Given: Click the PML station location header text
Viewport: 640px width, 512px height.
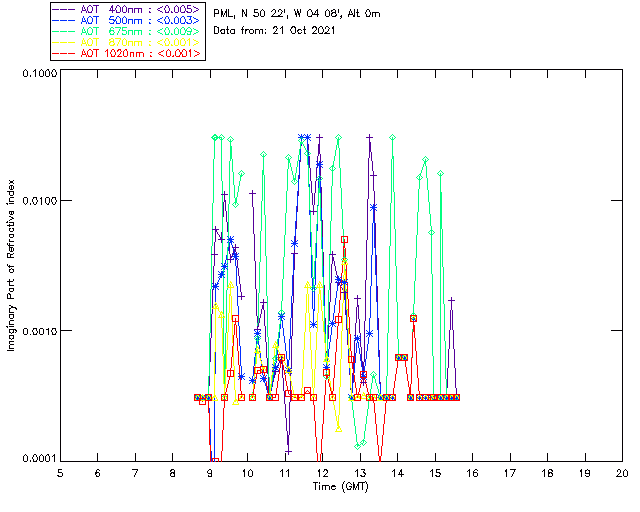Looking at the screenshot, I should coord(297,14).
